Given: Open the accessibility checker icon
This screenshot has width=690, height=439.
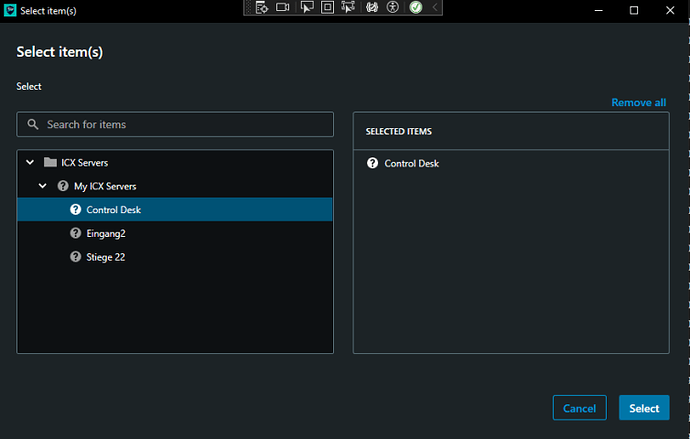Looking at the screenshot, I should tap(393, 8).
